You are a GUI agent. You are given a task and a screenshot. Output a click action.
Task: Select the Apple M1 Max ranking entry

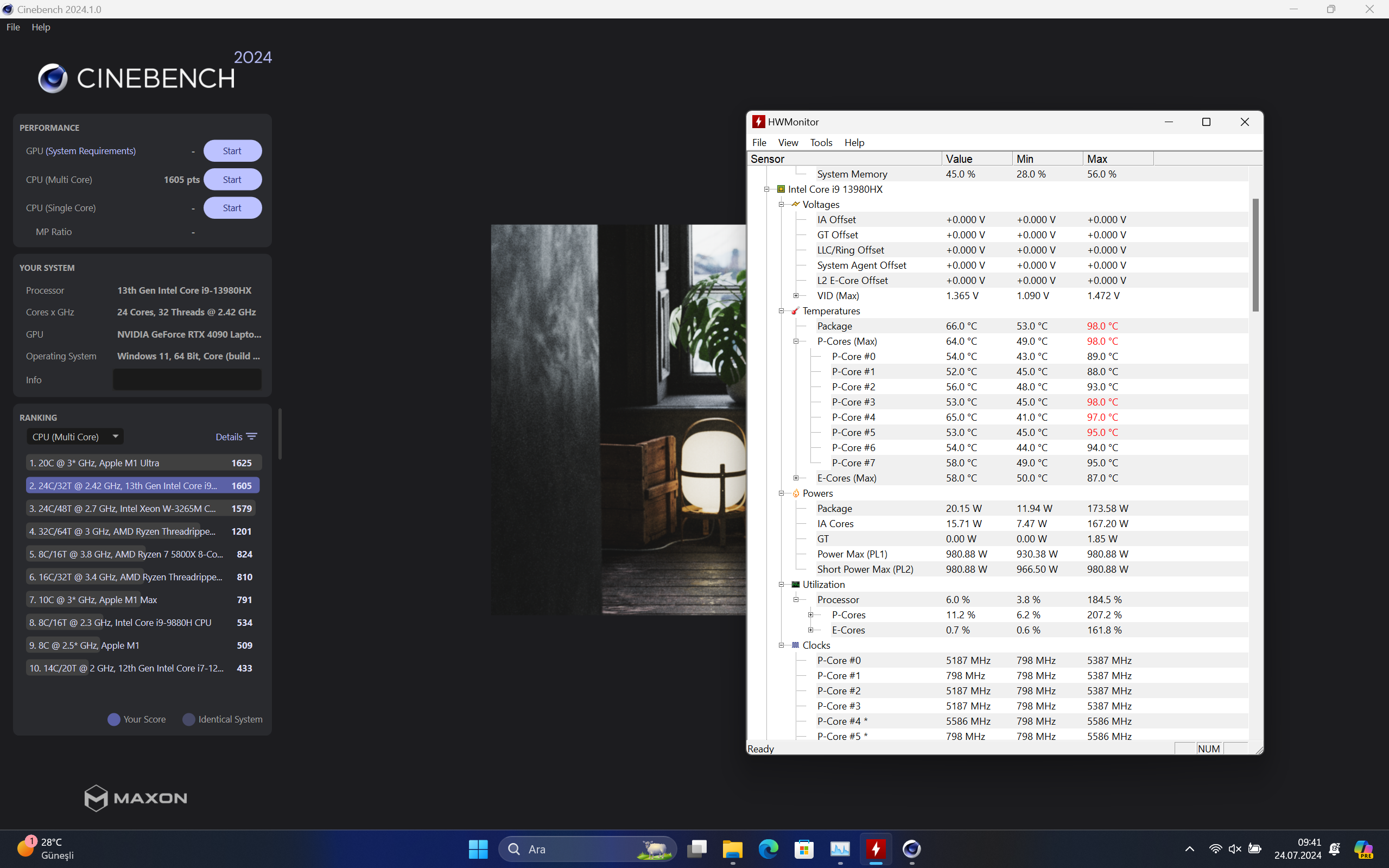point(143,599)
